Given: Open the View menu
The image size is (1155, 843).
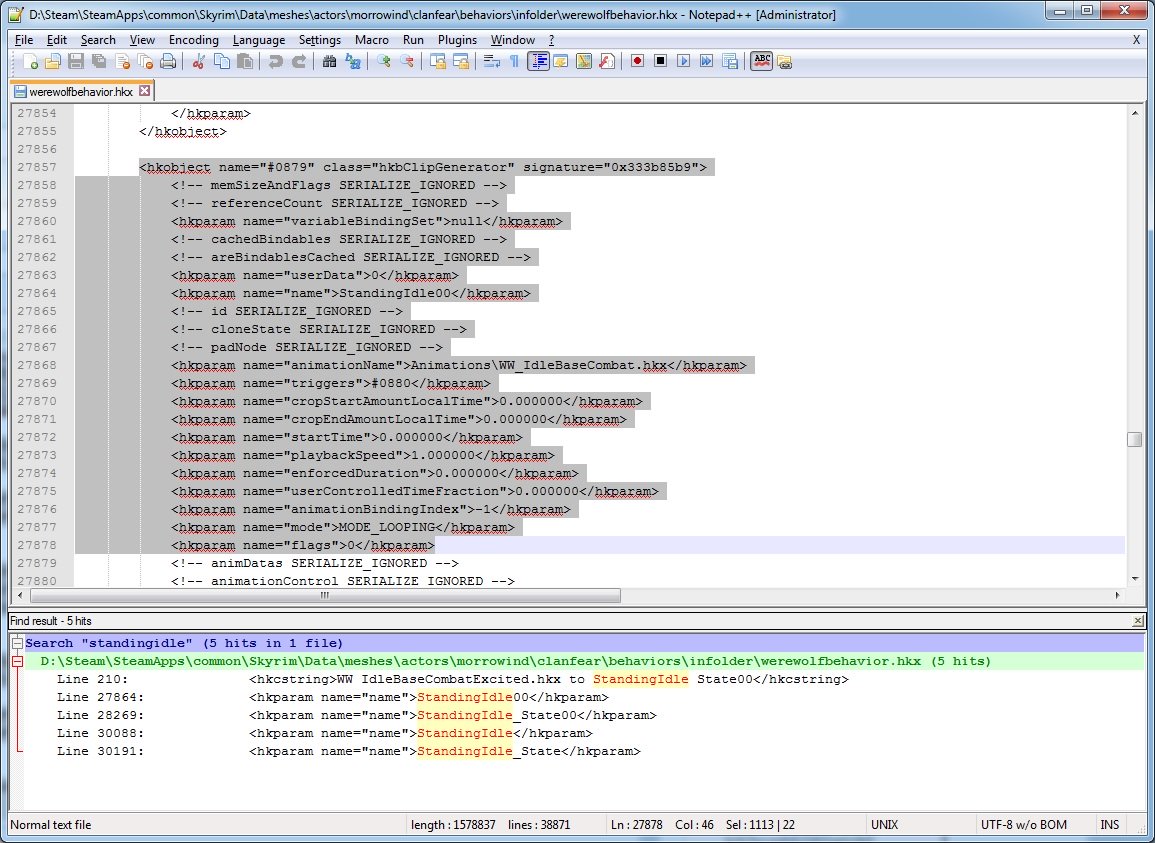Looking at the screenshot, I should [142, 40].
